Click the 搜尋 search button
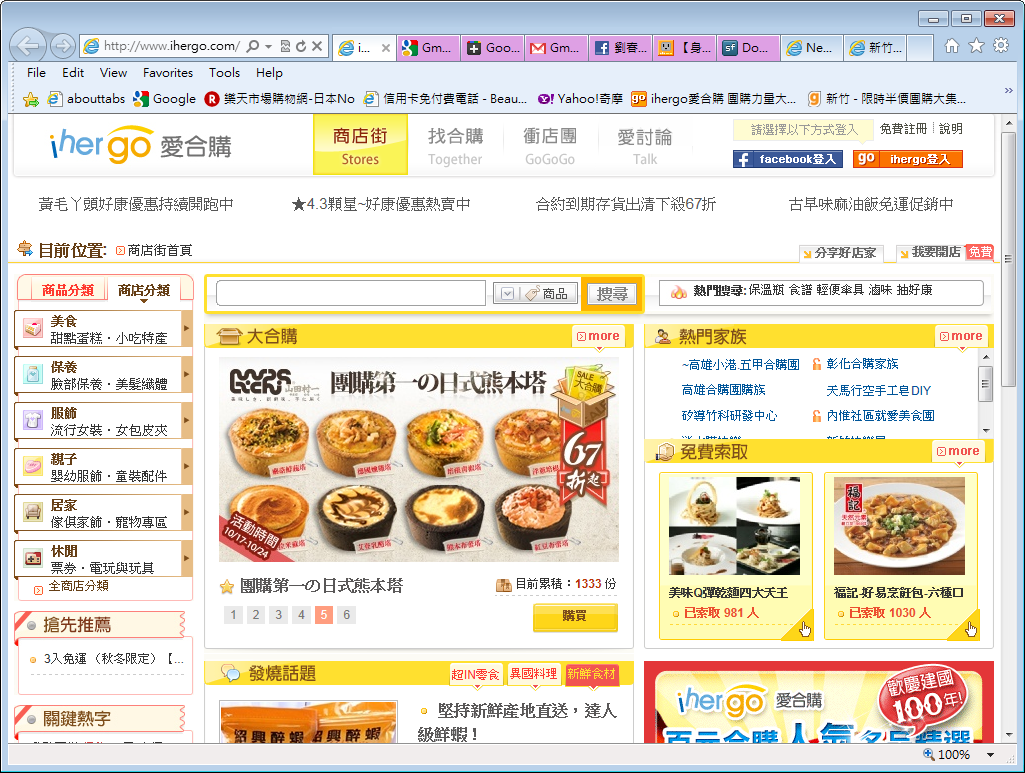The width and height of the screenshot is (1025, 773). pyautogui.click(x=612, y=293)
